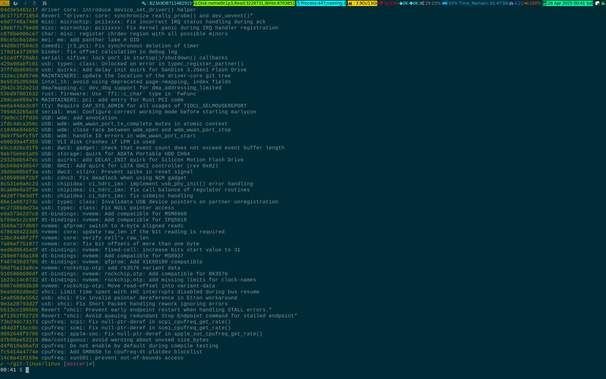The height and width of the screenshot is (379, 606).
Task: Open the yellow memory 3.9Gi/13Gi indicator
Action: tap(362, 3)
